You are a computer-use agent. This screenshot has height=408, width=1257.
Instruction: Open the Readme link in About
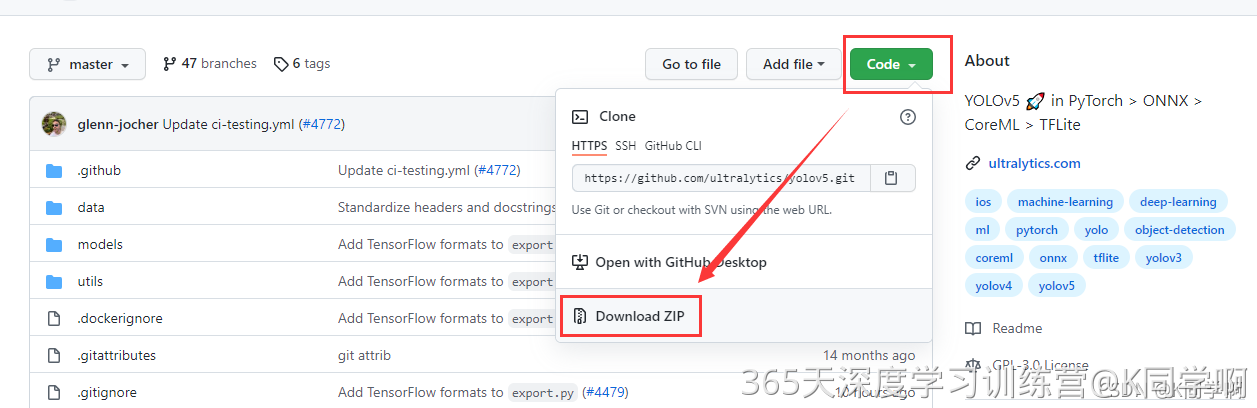point(1017,328)
